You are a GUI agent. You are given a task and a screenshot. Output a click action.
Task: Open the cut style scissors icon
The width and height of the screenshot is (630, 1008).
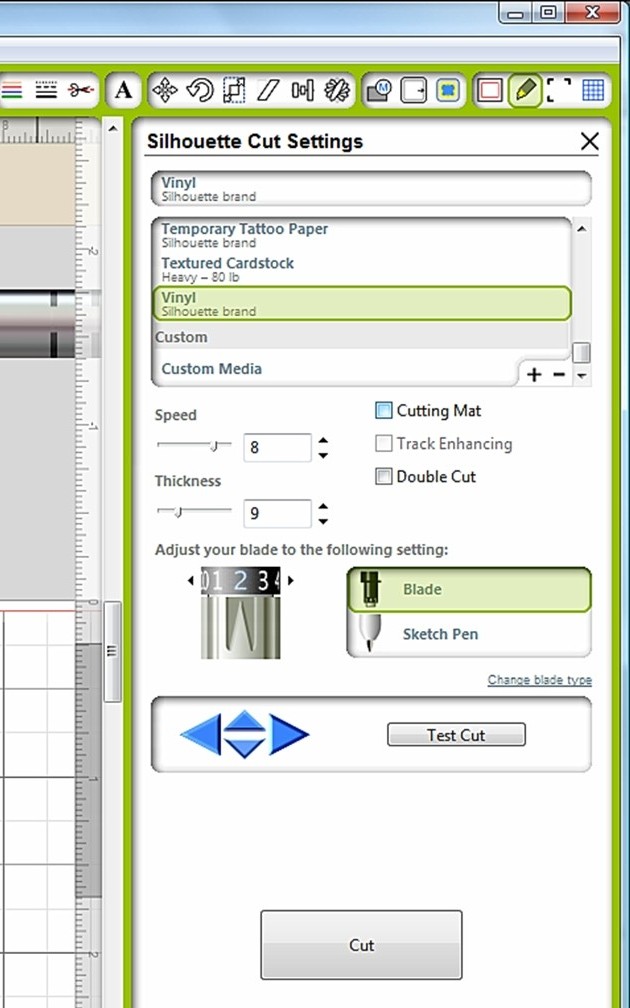82,90
